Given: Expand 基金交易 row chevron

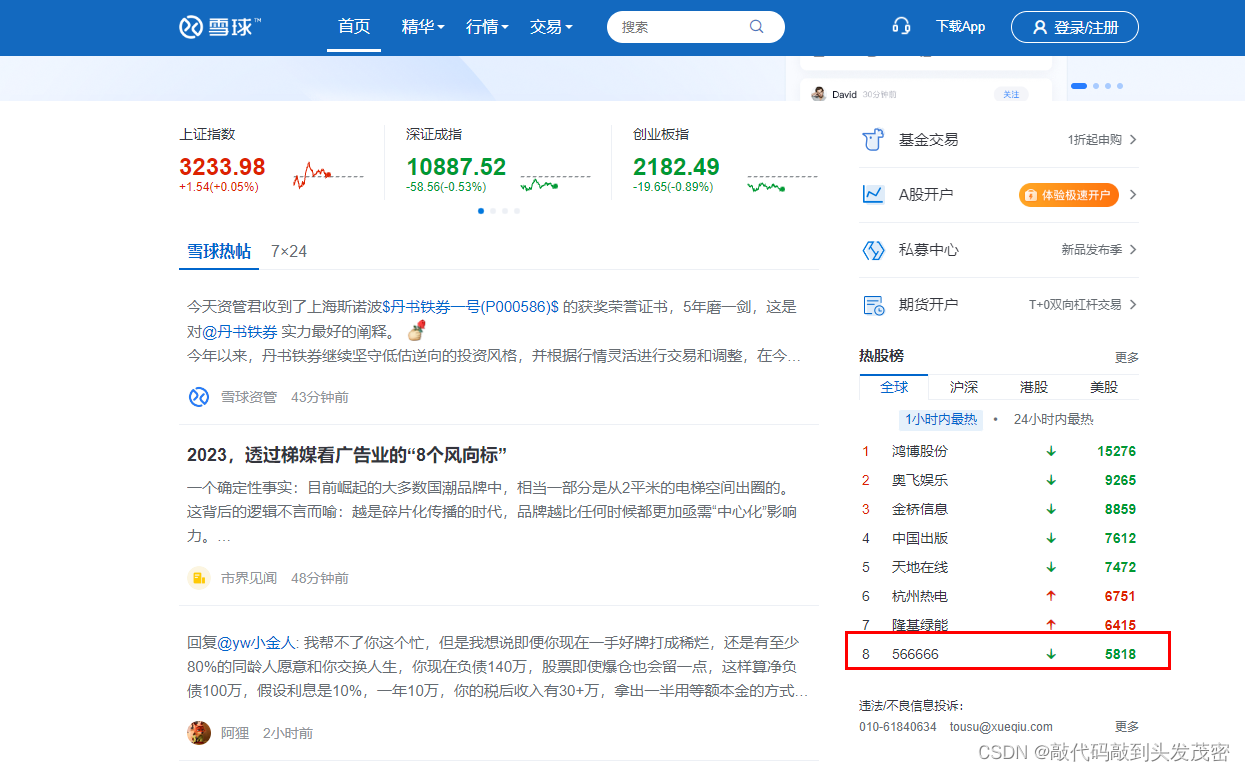Looking at the screenshot, I should (1133, 140).
